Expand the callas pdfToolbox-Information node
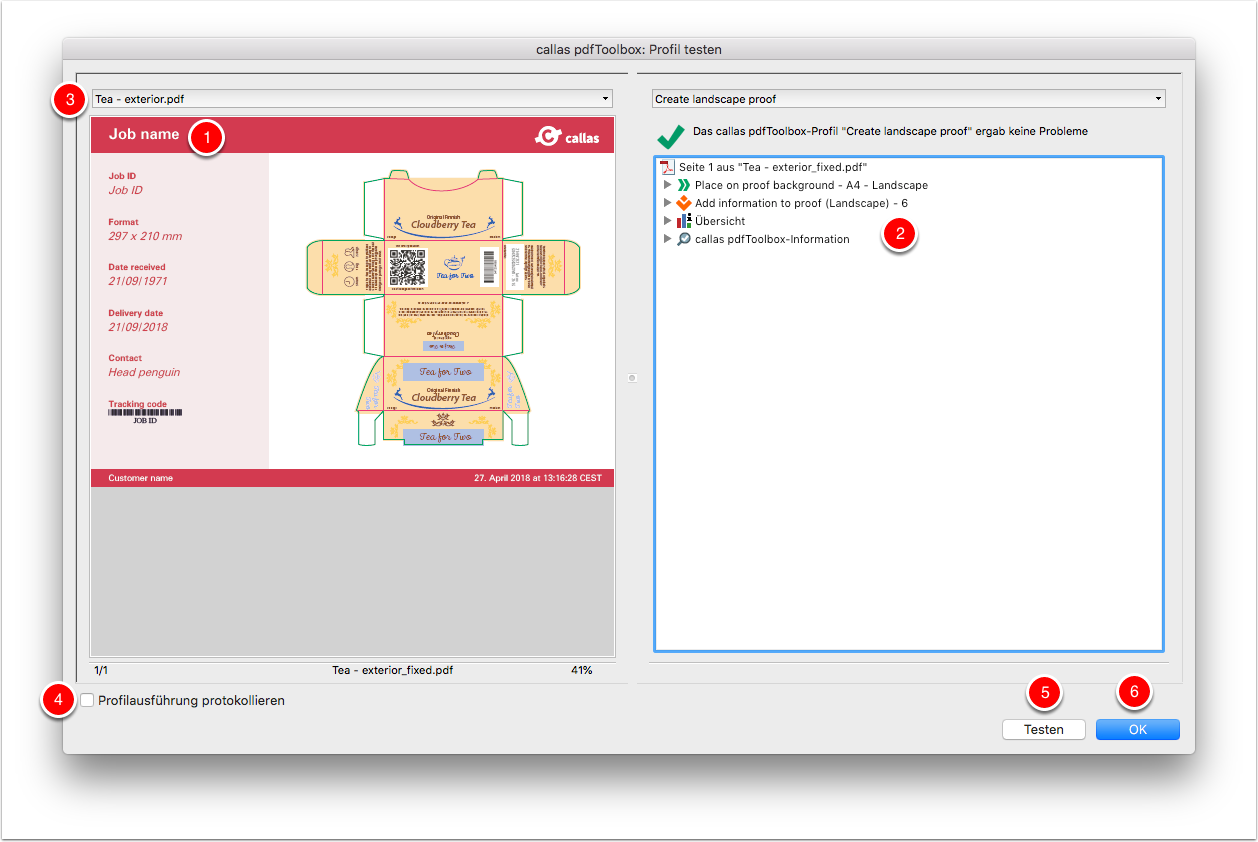Screen dimensions: 1258x842 (x=667, y=239)
